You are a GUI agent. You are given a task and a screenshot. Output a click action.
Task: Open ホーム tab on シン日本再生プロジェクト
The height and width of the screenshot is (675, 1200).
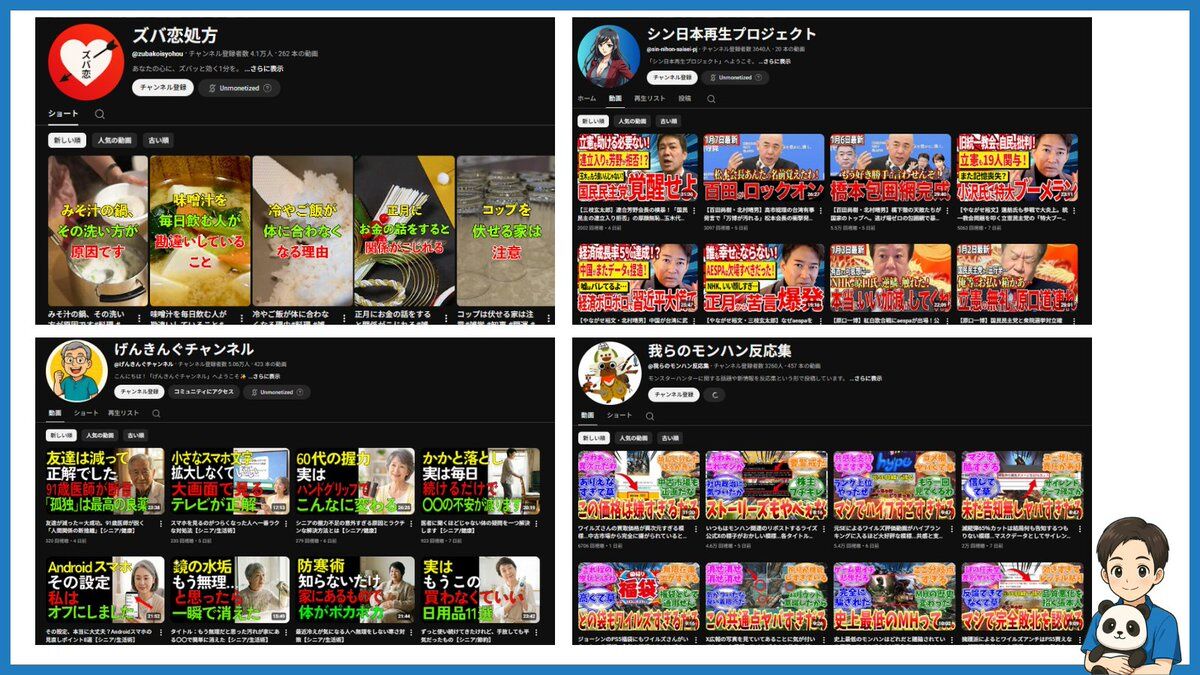click(x=587, y=99)
